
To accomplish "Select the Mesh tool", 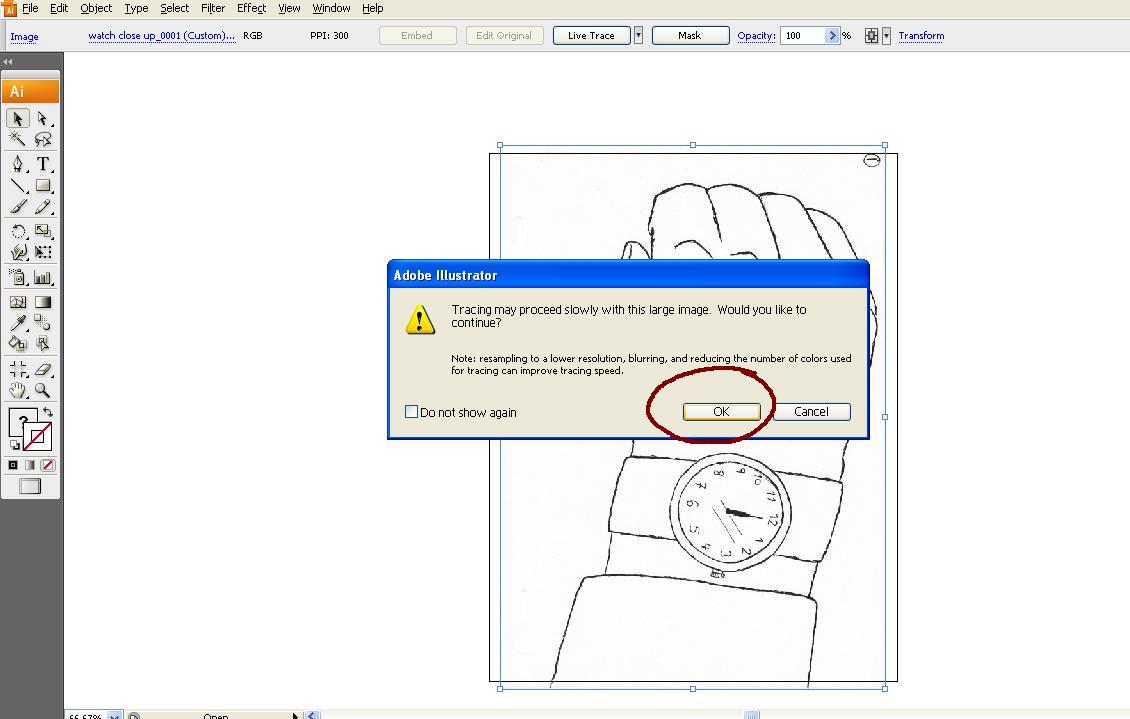I will [x=18, y=302].
